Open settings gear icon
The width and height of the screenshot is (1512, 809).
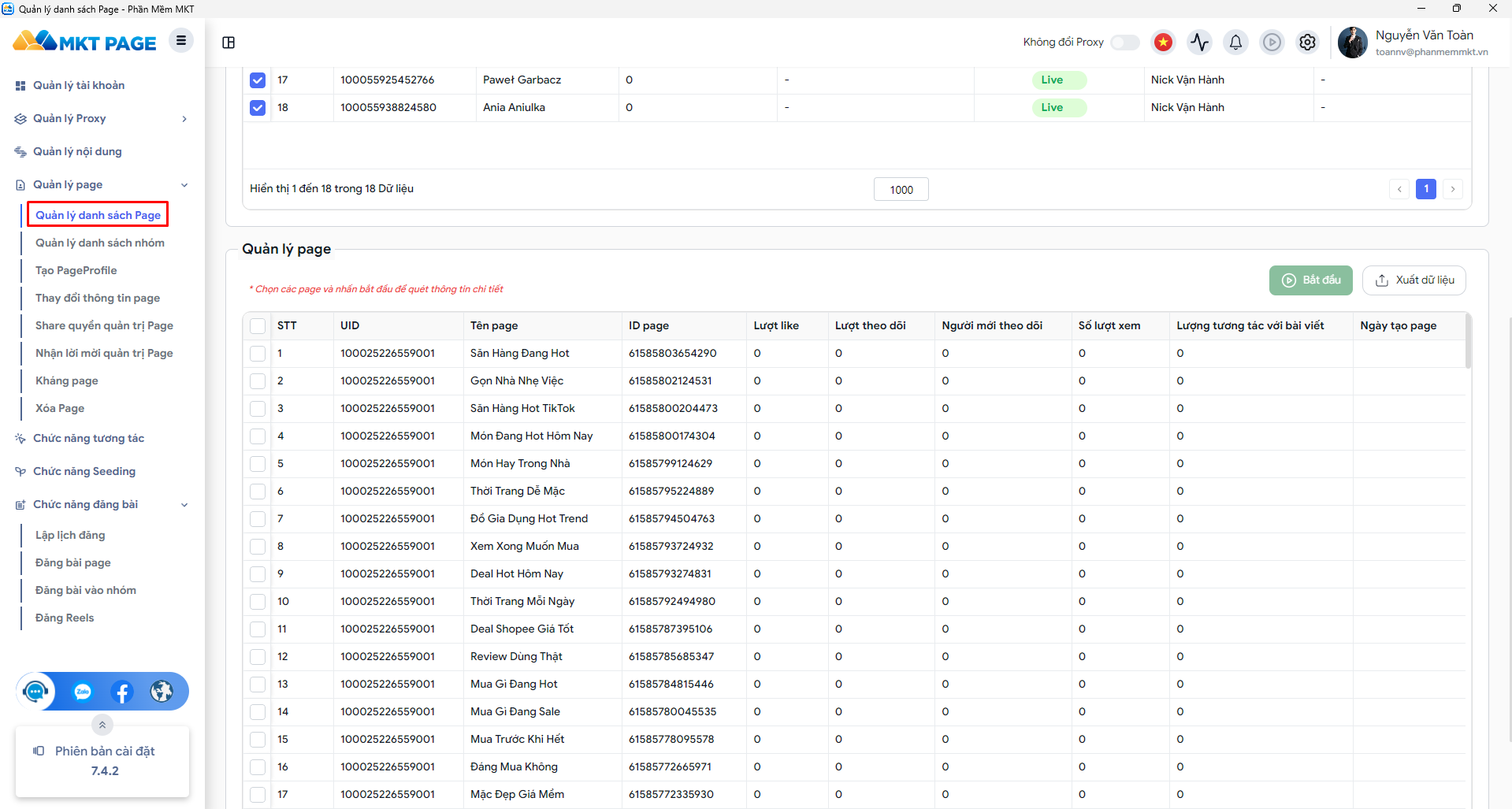pyautogui.click(x=1308, y=43)
